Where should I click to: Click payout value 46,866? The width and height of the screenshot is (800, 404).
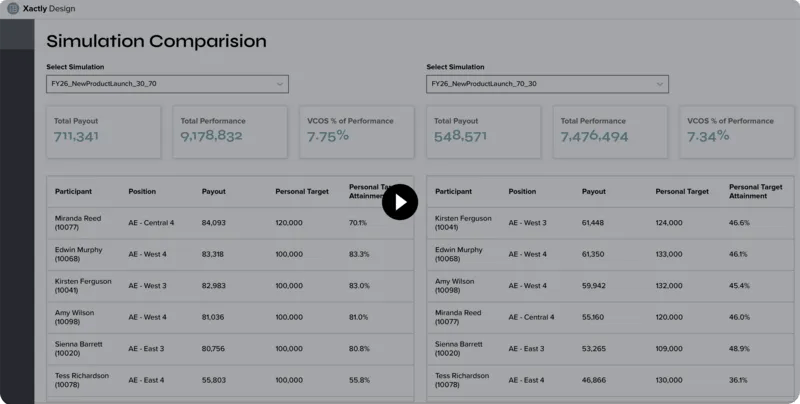pos(594,380)
